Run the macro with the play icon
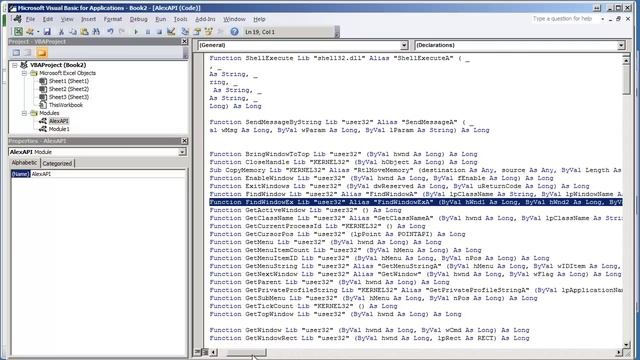640x360 pixels. [136, 31]
